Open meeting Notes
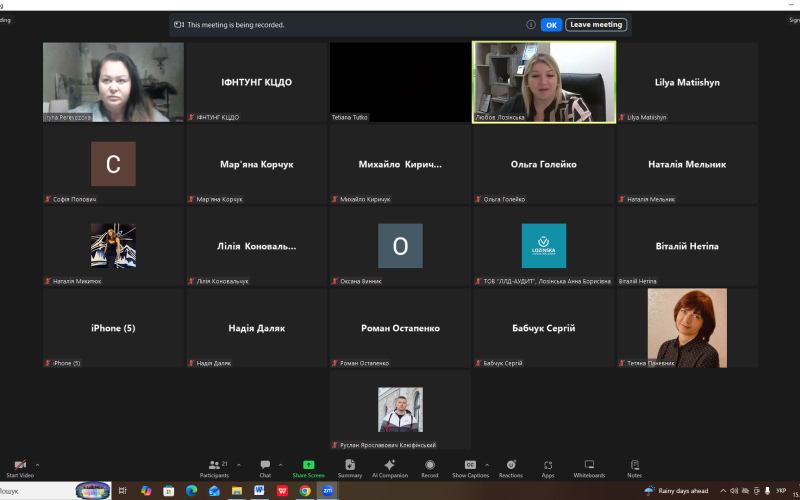This screenshot has width=800, height=500. click(635, 468)
